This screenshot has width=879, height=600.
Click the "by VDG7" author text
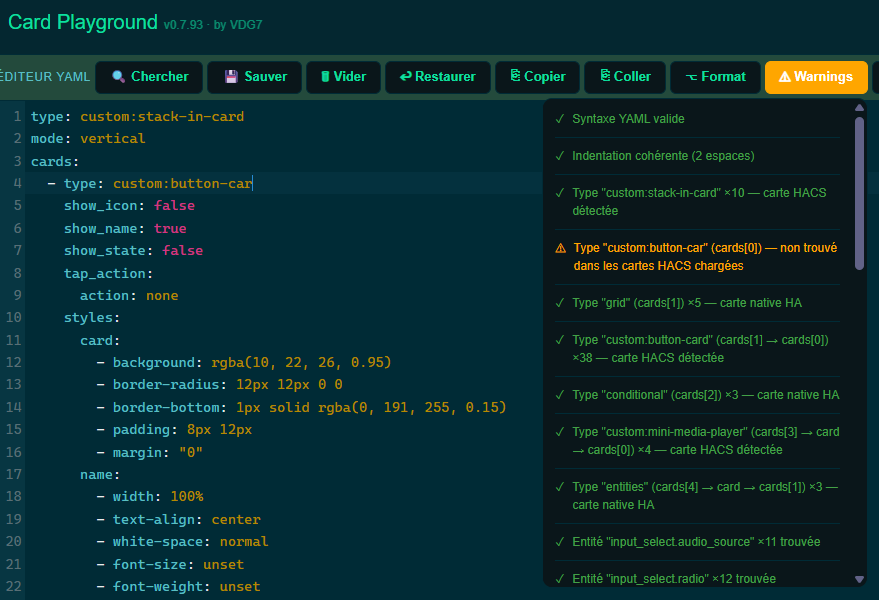(x=238, y=24)
